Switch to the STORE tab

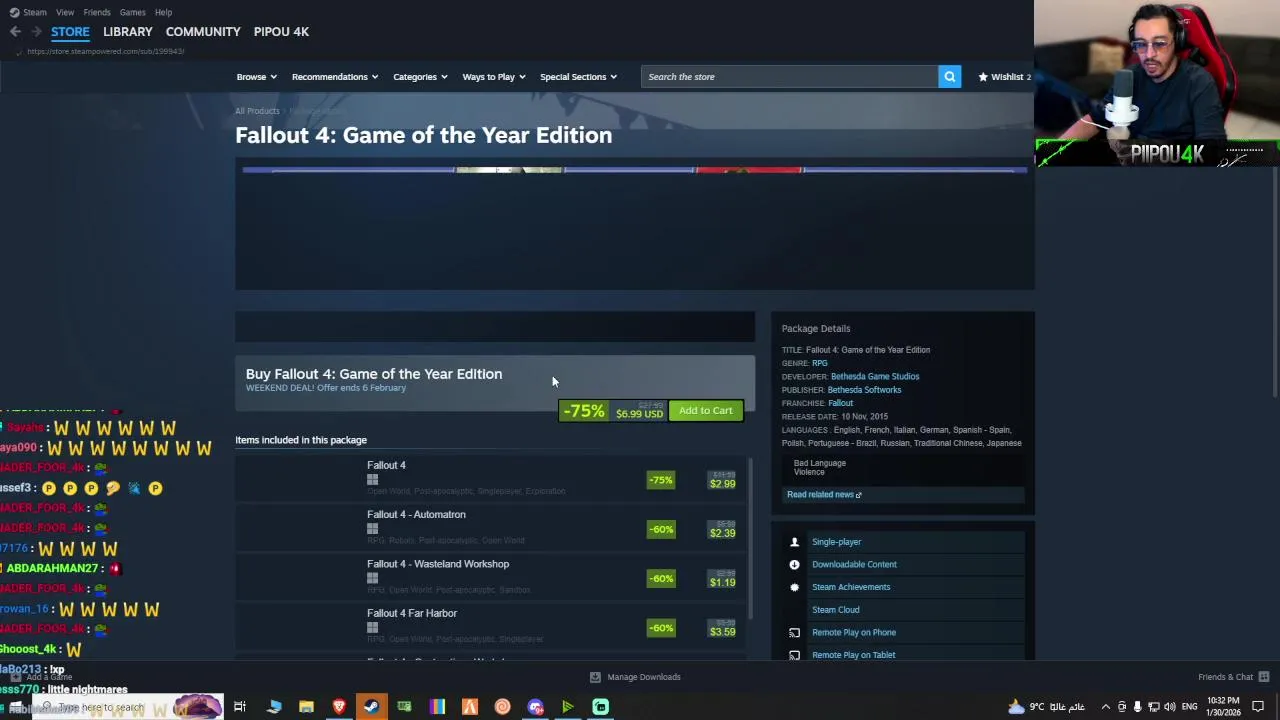(x=70, y=32)
